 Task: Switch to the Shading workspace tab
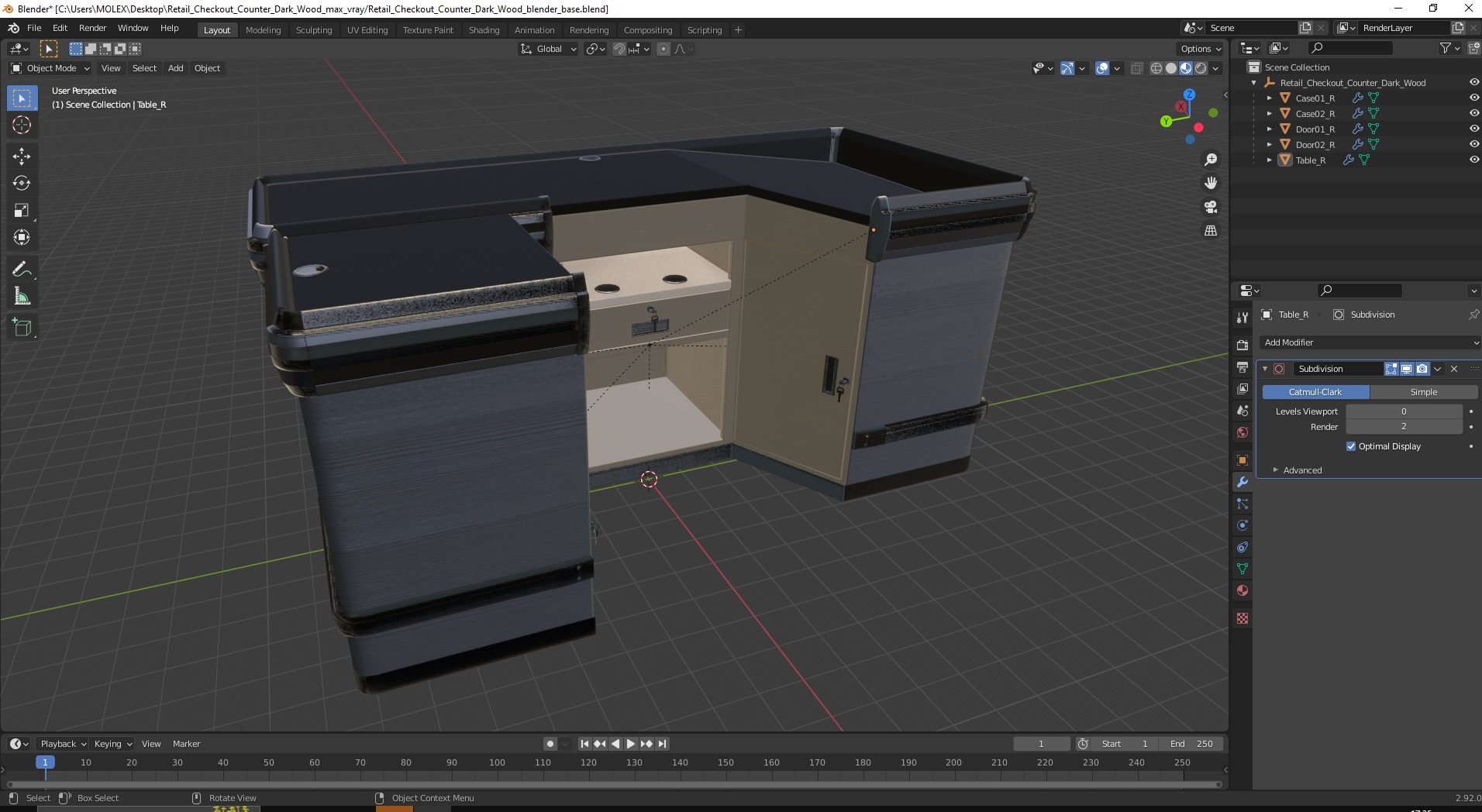point(484,30)
